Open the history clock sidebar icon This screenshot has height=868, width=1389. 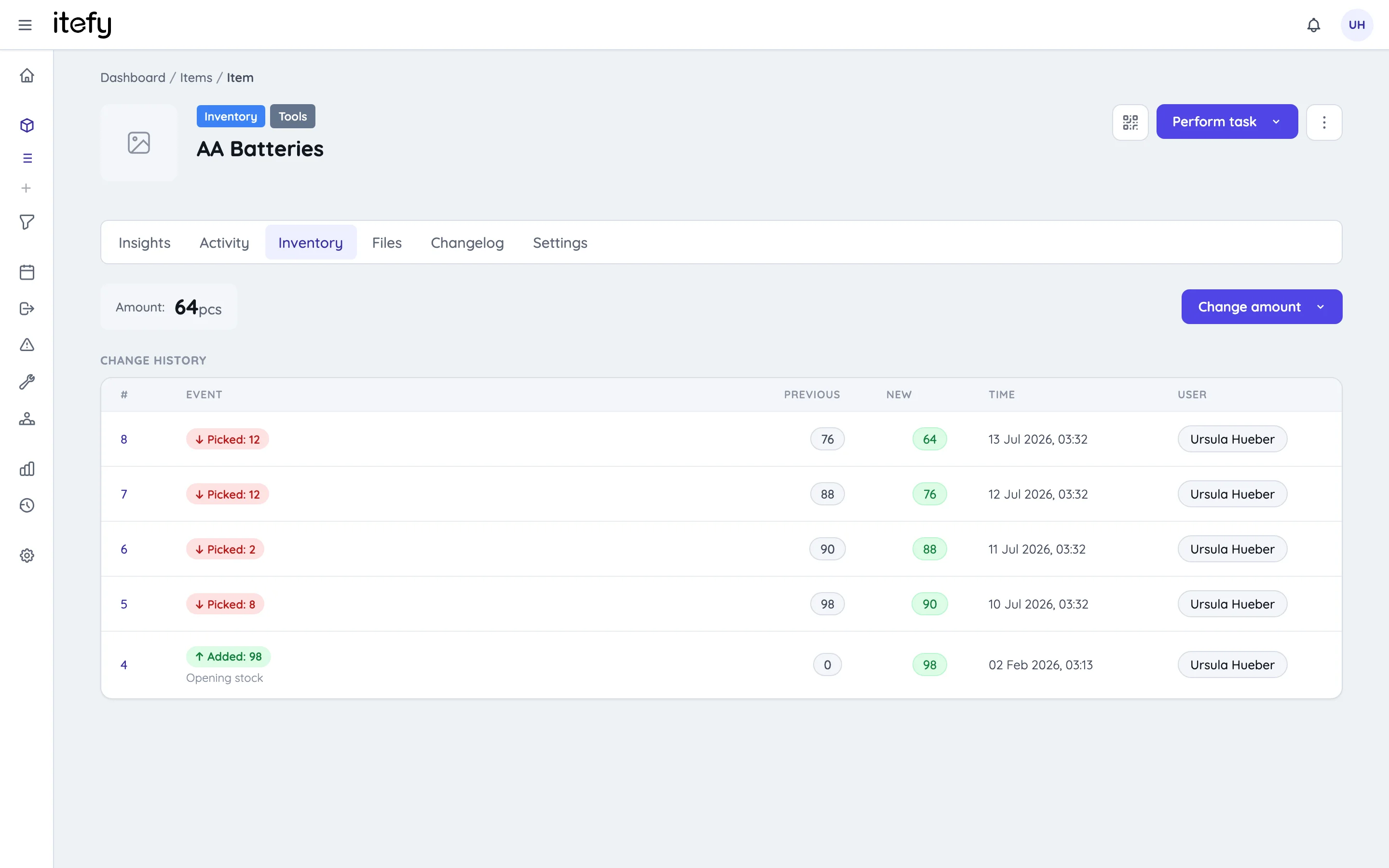(27, 506)
